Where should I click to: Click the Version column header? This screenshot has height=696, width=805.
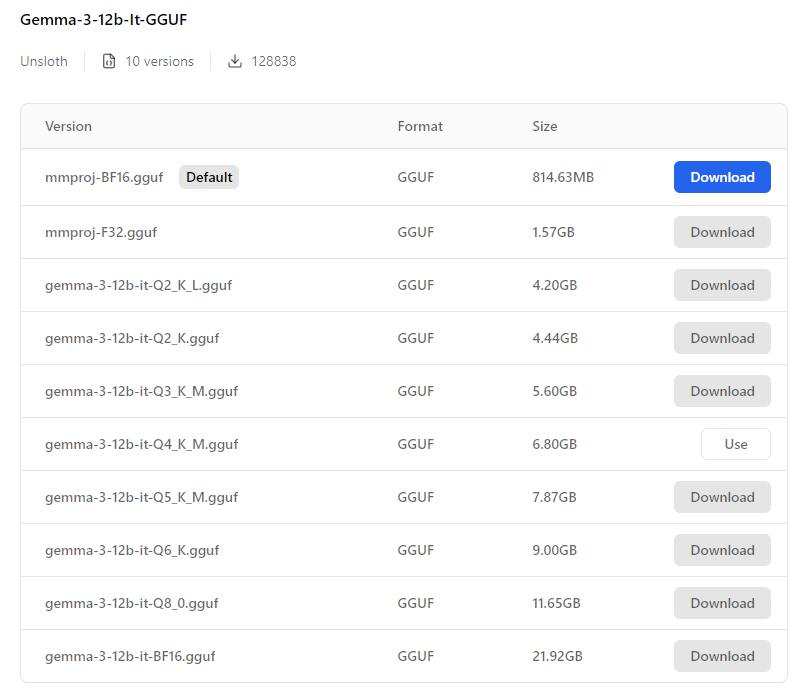point(68,126)
